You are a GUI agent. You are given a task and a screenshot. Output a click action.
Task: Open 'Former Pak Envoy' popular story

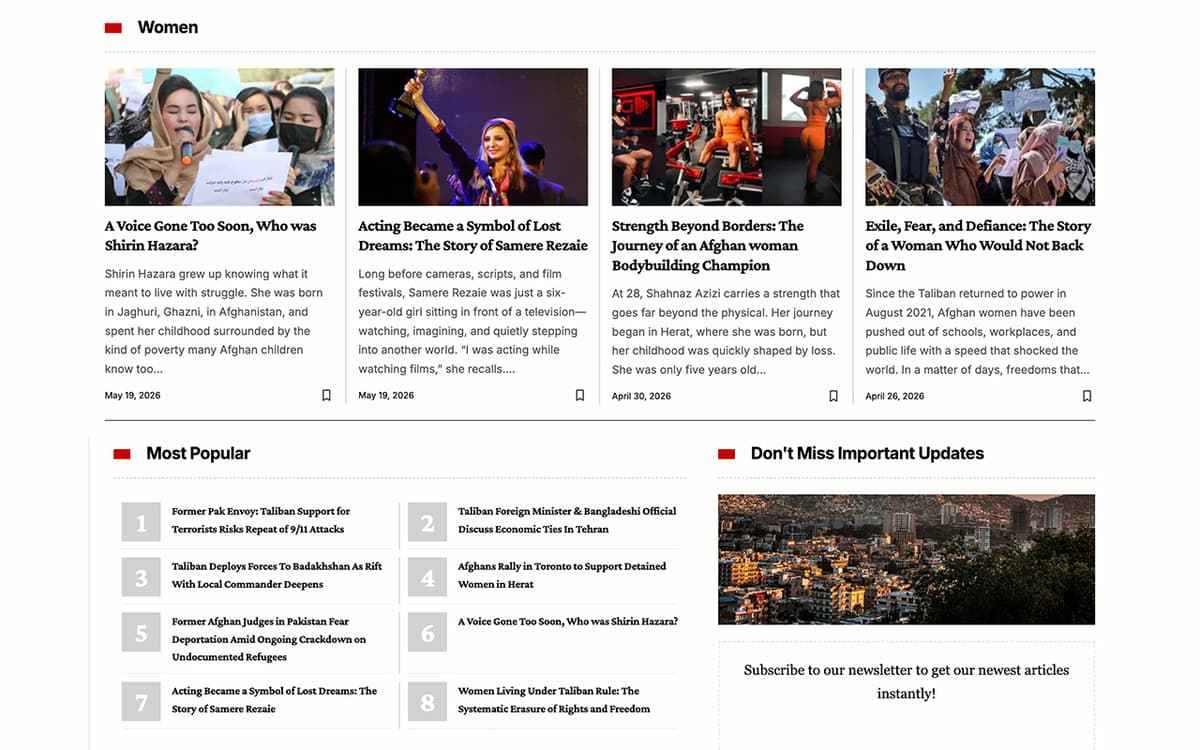click(x=261, y=520)
